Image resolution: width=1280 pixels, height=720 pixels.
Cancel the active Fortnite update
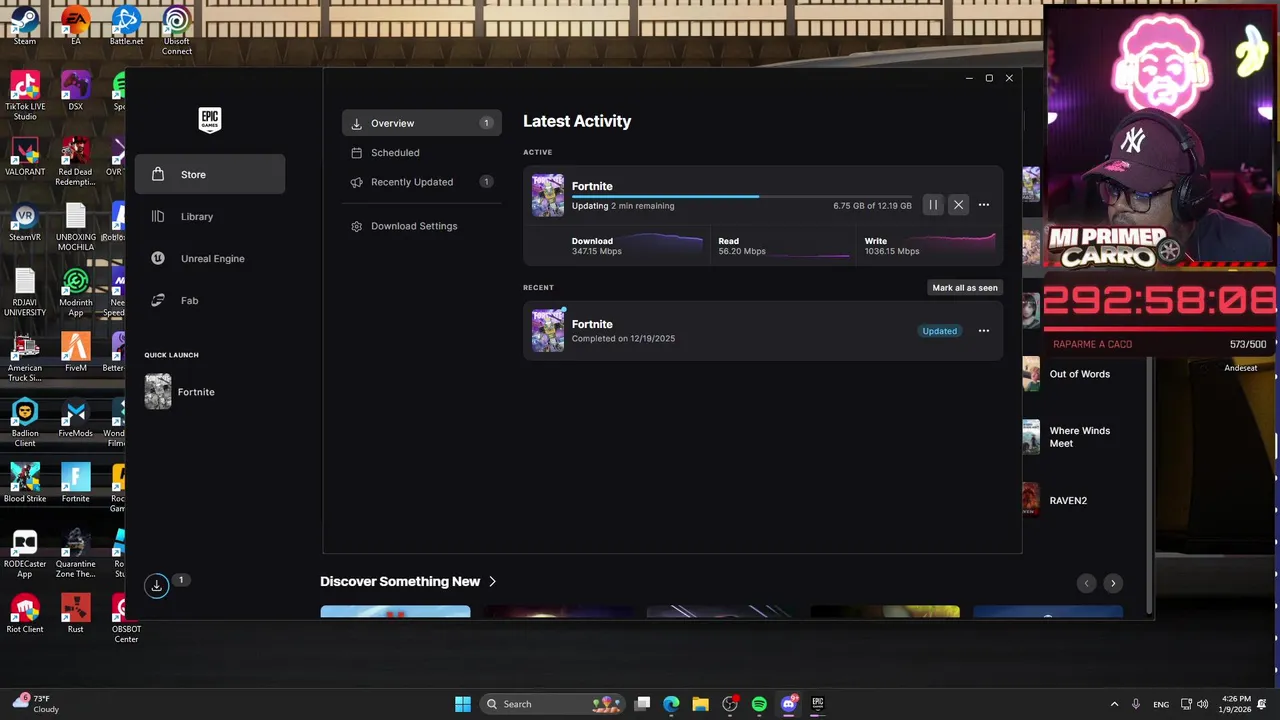(x=958, y=205)
